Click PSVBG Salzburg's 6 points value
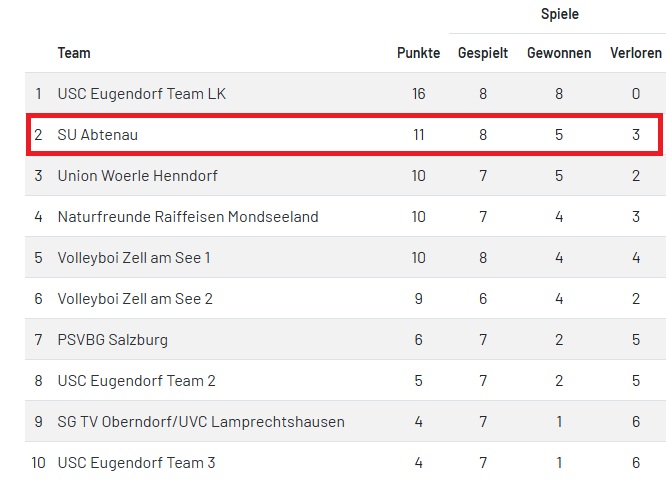The image size is (666, 492). tap(418, 340)
